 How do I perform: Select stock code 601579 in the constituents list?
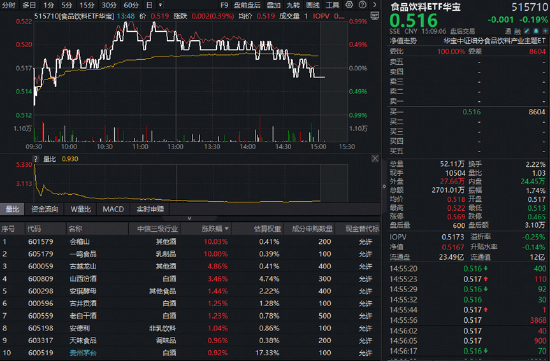pos(41,242)
